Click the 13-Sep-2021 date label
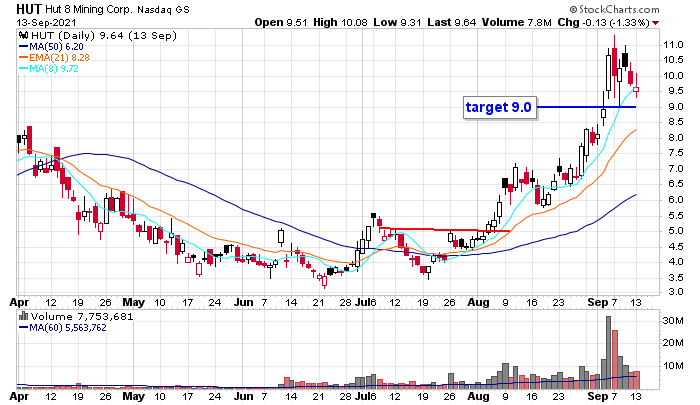This screenshot has height=405, width=700. (46, 22)
